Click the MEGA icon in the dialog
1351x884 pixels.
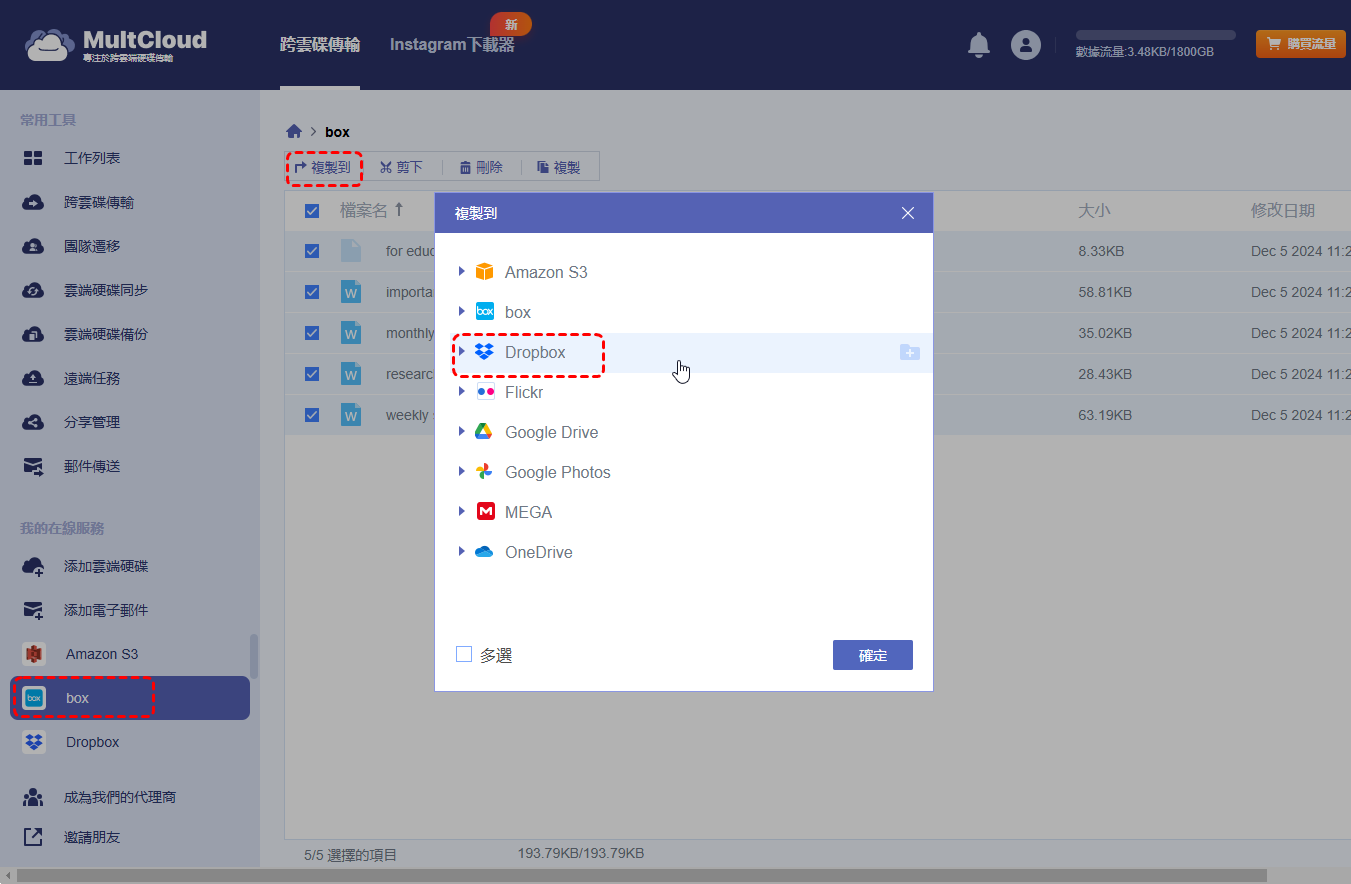point(485,512)
